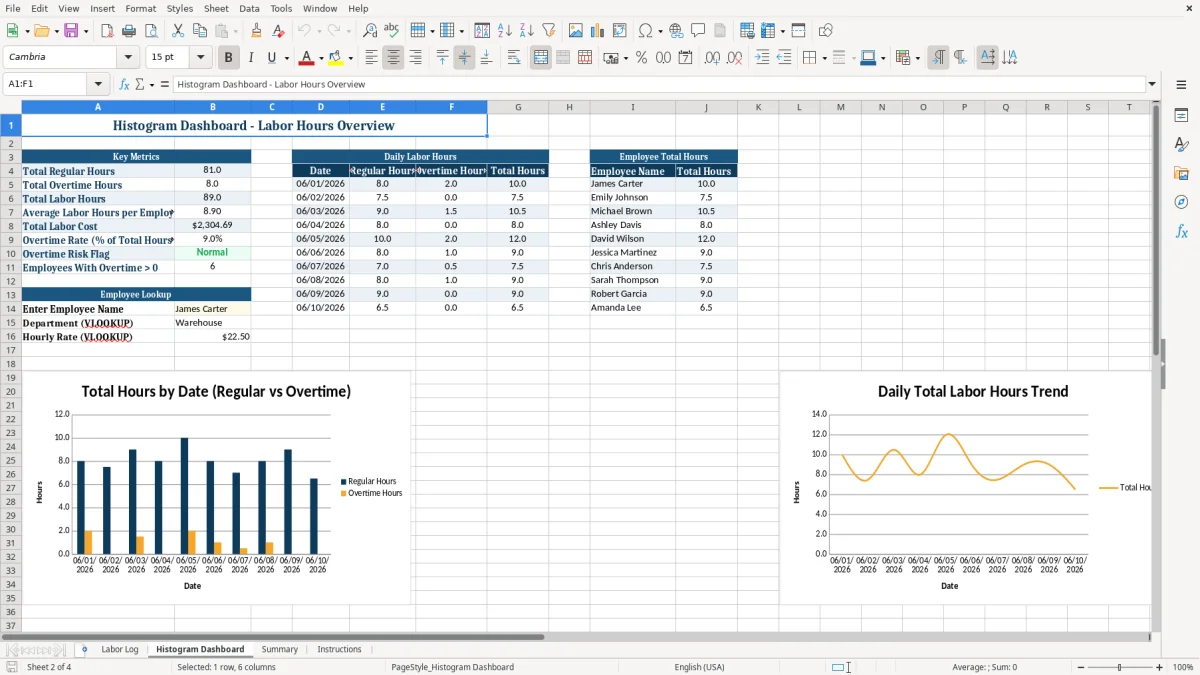Click the Cut scissors icon
The height and width of the screenshot is (675, 1200).
click(177, 31)
